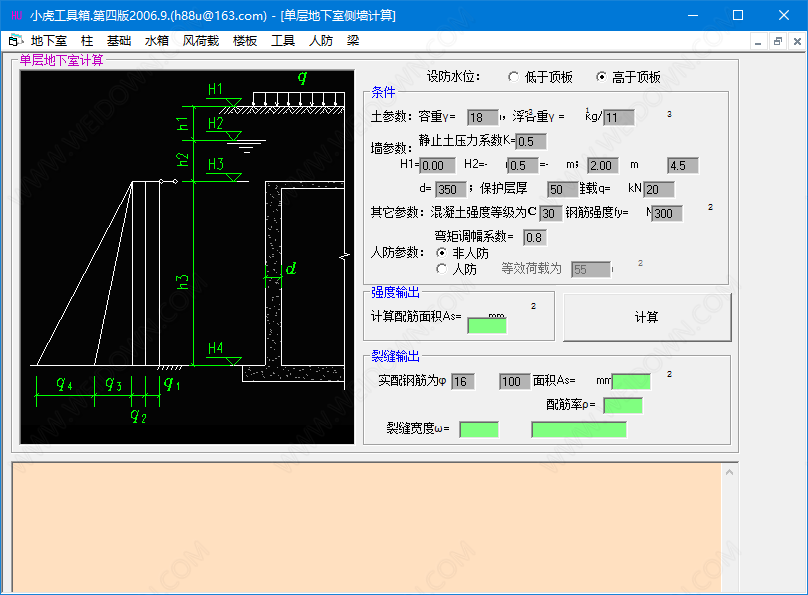Edit concrete grade field 30
Viewport: 808px width, 595px height.
pos(550,213)
